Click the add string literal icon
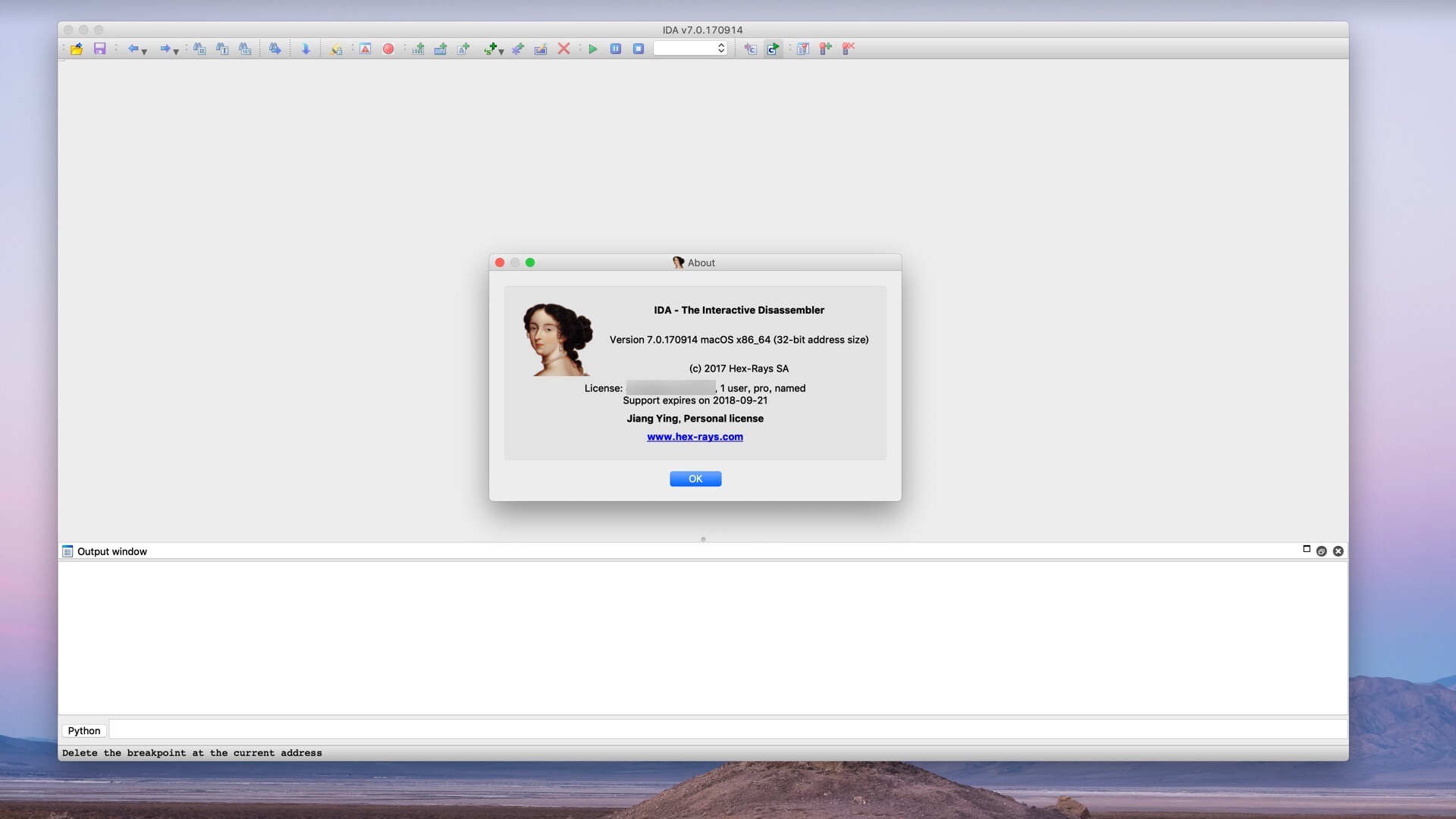The image size is (1456, 819). (463, 49)
